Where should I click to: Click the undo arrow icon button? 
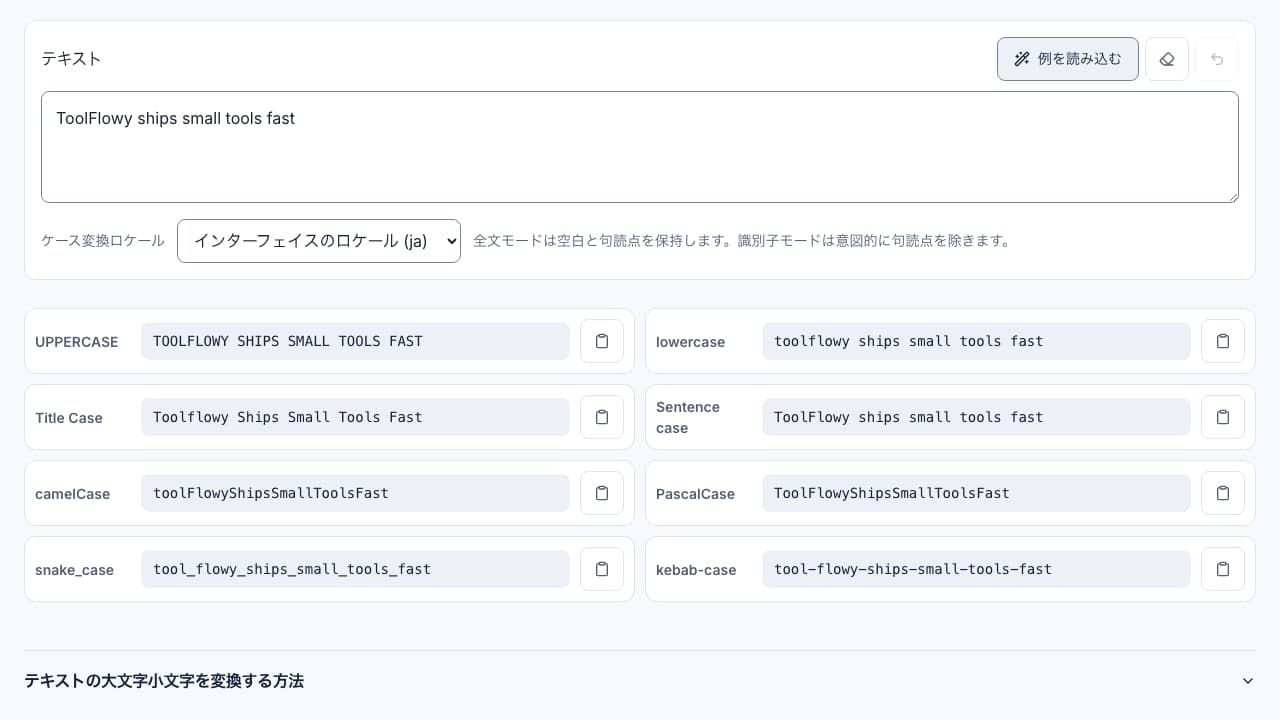click(x=1217, y=59)
